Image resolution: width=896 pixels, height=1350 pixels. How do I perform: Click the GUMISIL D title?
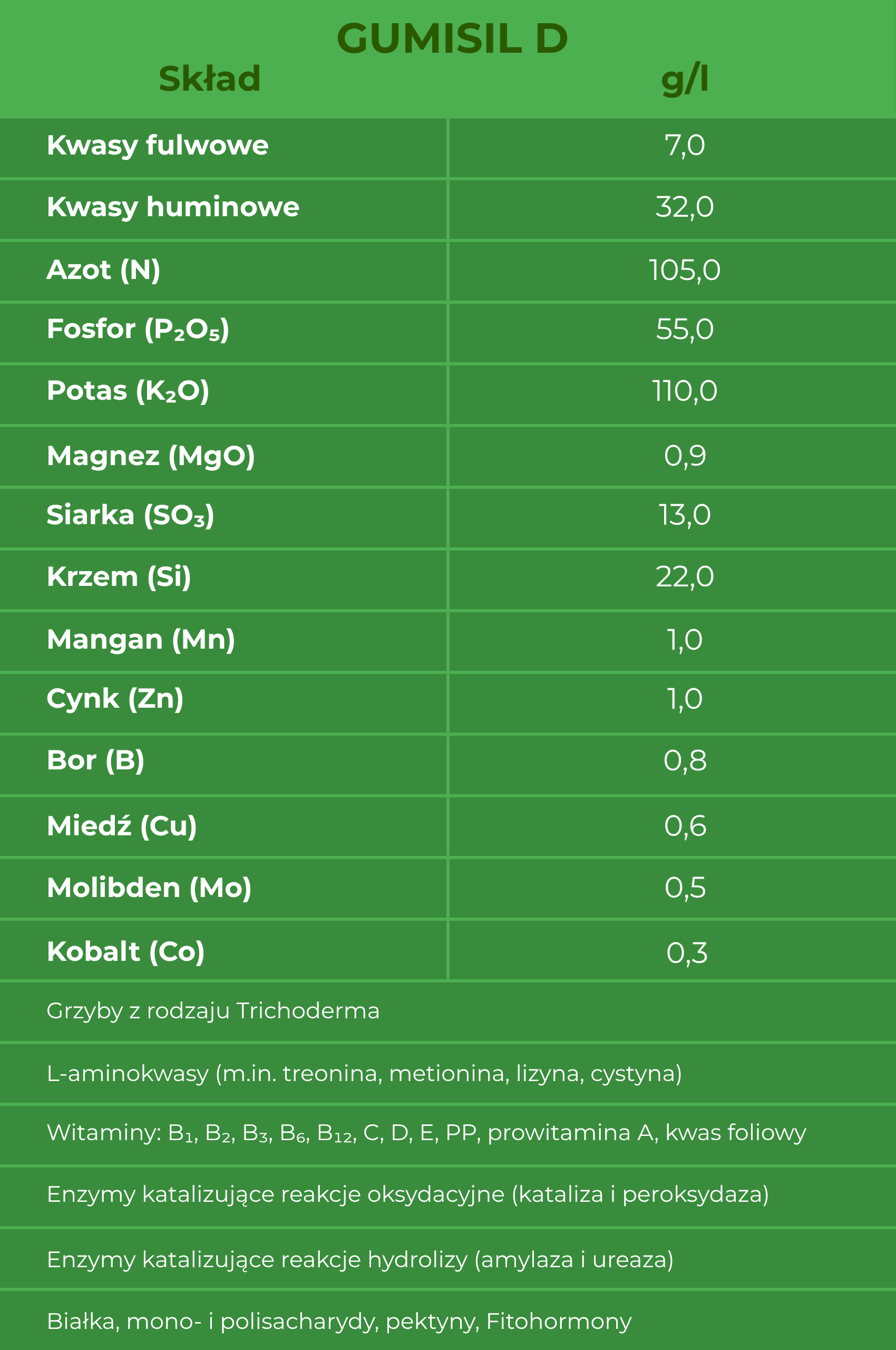pos(452,39)
